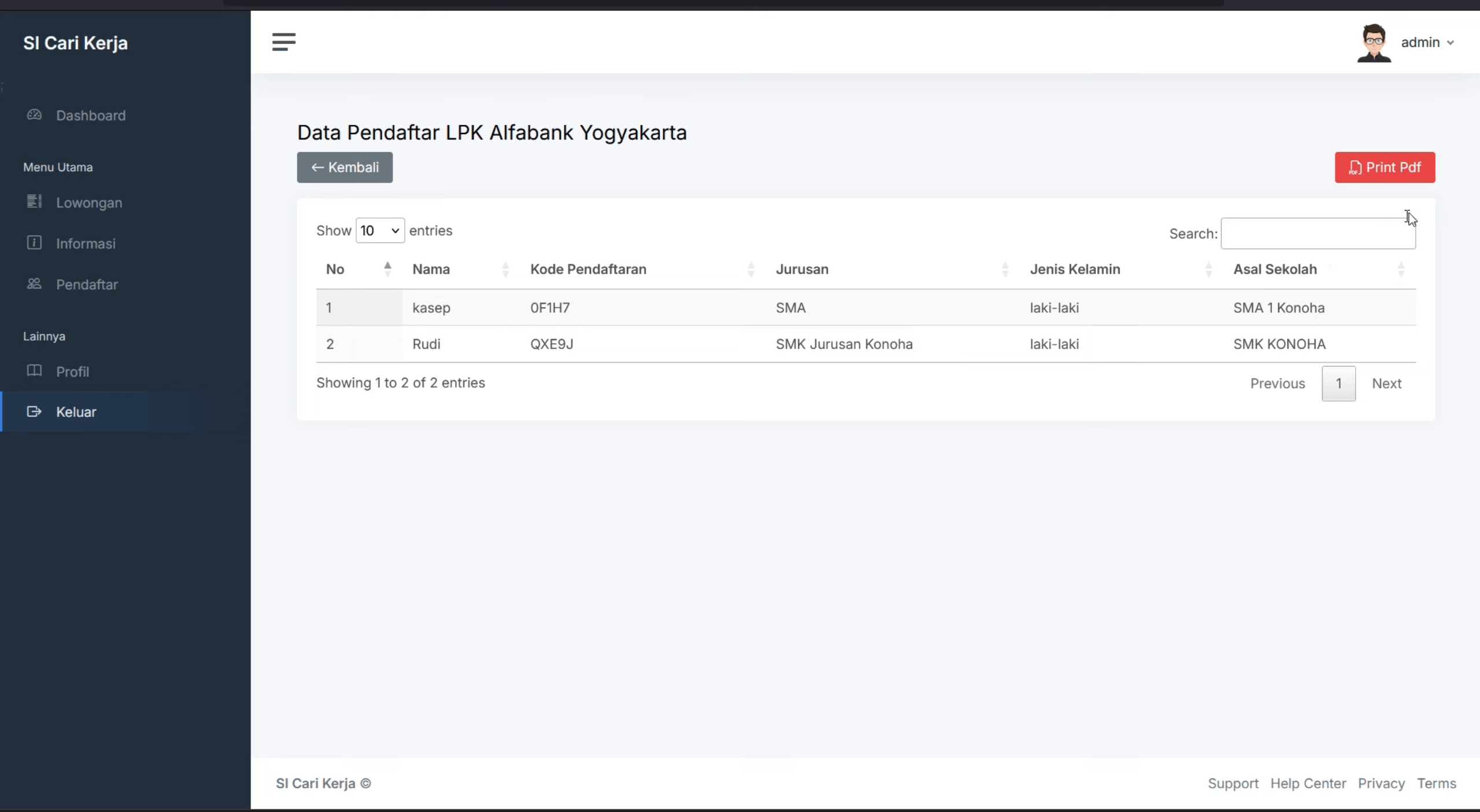
Task: Click the admin avatar image
Action: pos(1374,43)
